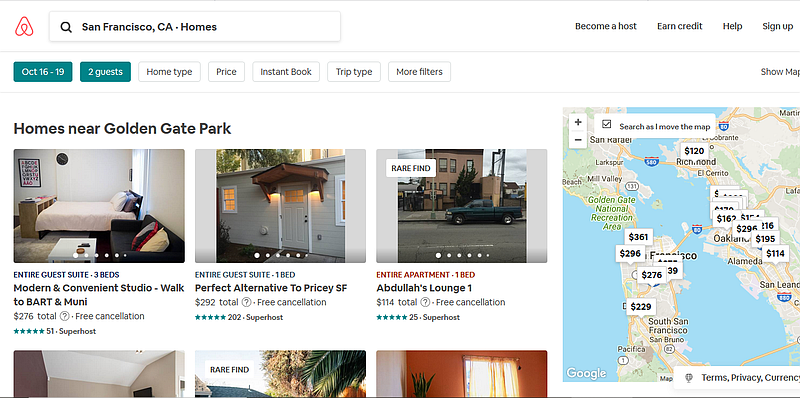The height and width of the screenshot is (398, 800).
Task: Open the Perfect Alternative To Pricey SF photo
Action: (x=280, y=206)
